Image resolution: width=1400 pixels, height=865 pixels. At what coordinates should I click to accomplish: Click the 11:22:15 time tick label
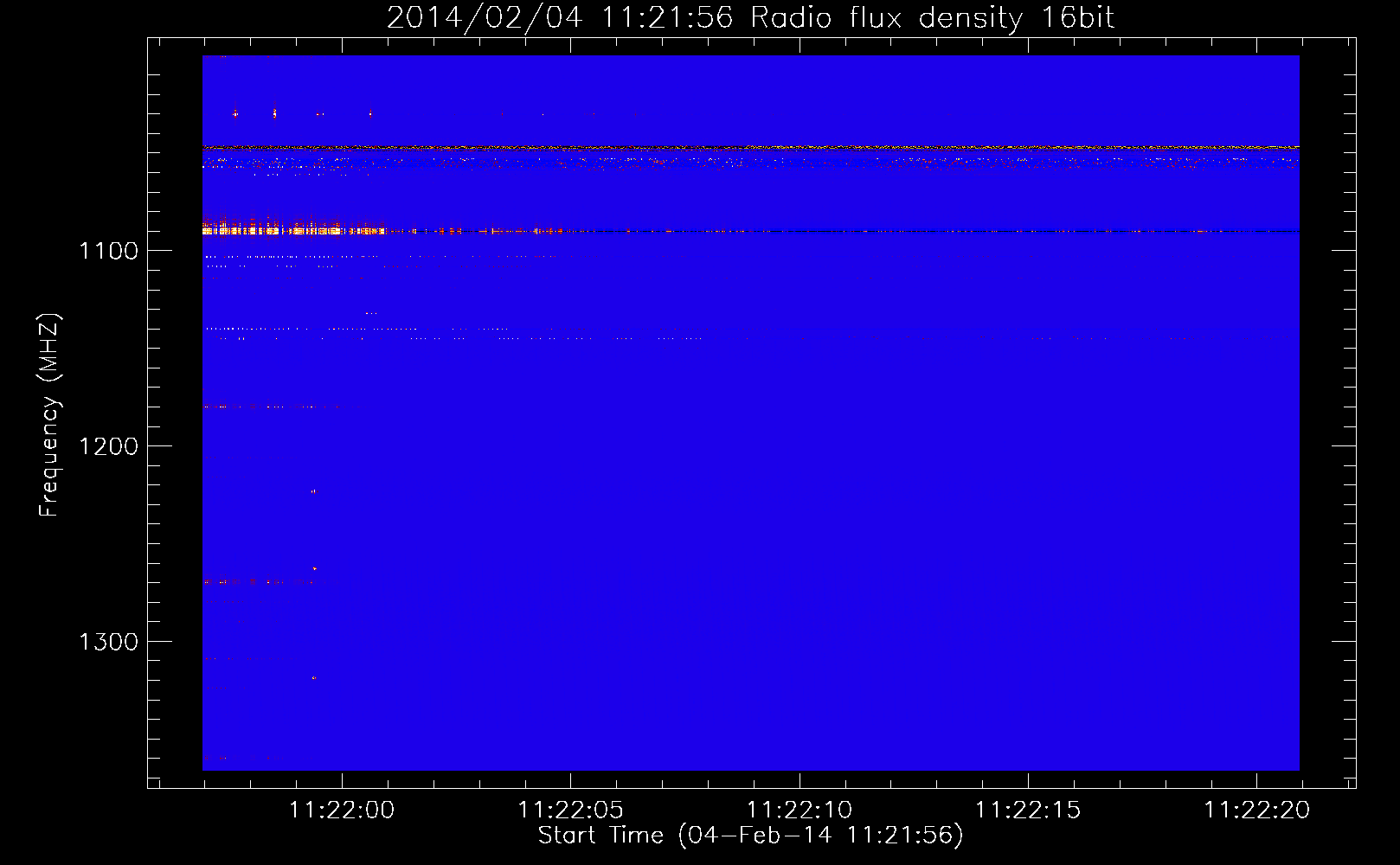(x=1028, y=811)
